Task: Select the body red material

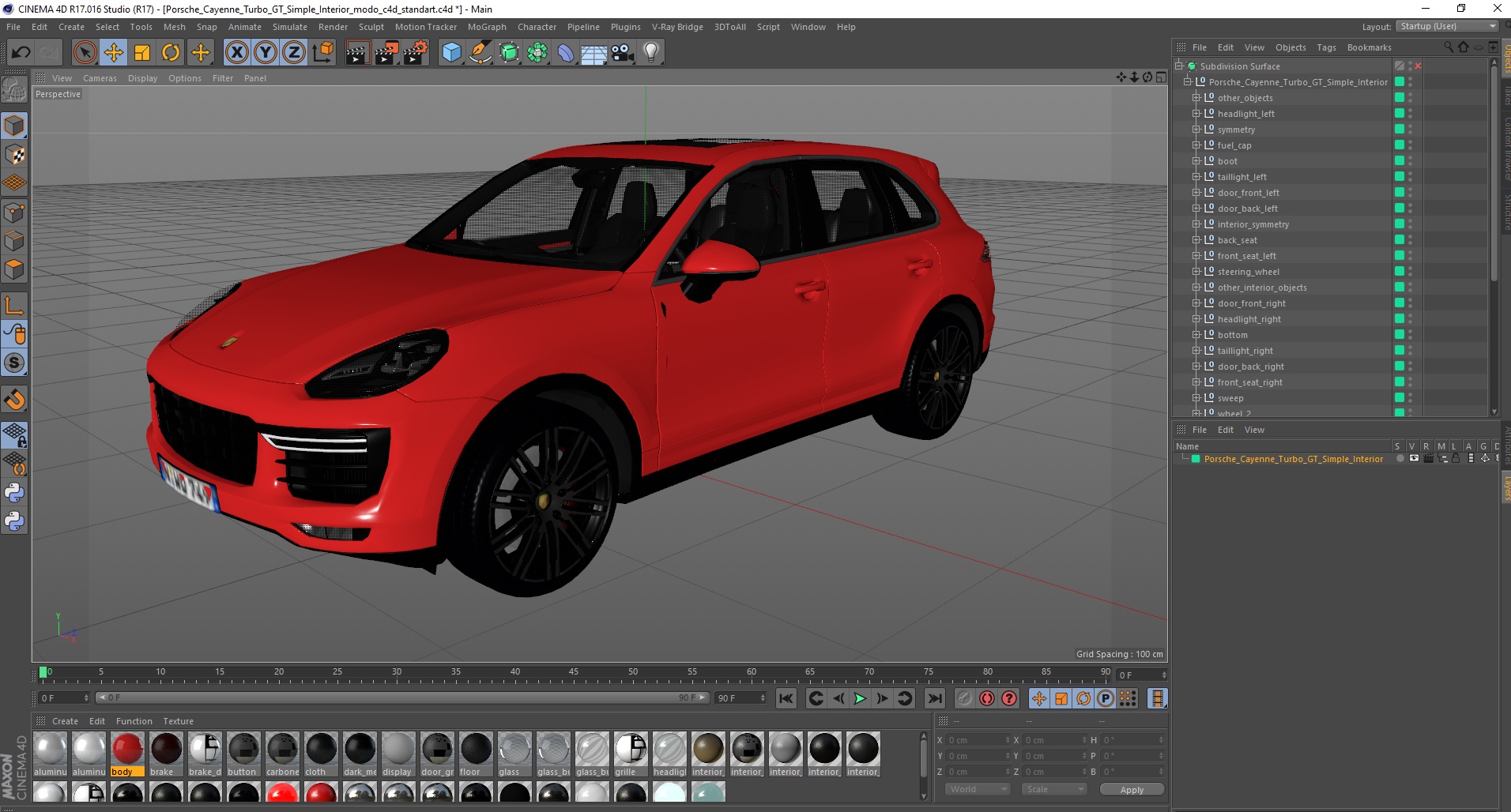Action: point(127,754)
